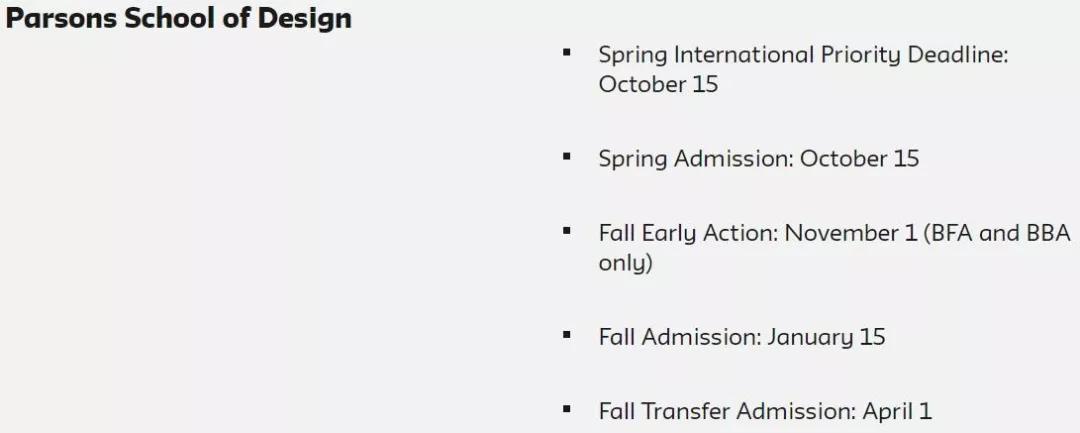Click the January 15 date
The image size is (1080, 433).
coord(826,339)
